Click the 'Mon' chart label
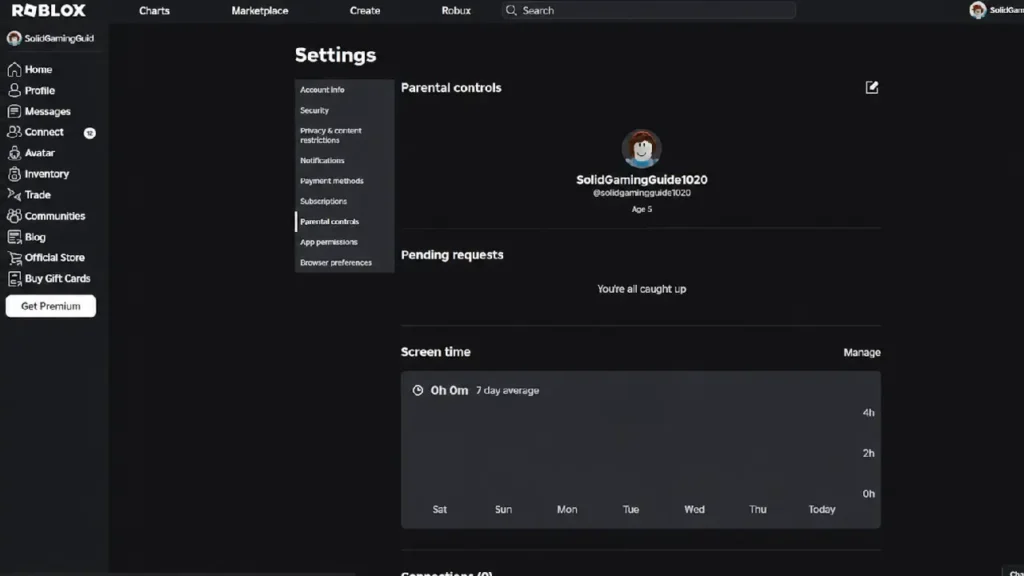Viewport: 1024px width, 576px height. coord(567,509)
